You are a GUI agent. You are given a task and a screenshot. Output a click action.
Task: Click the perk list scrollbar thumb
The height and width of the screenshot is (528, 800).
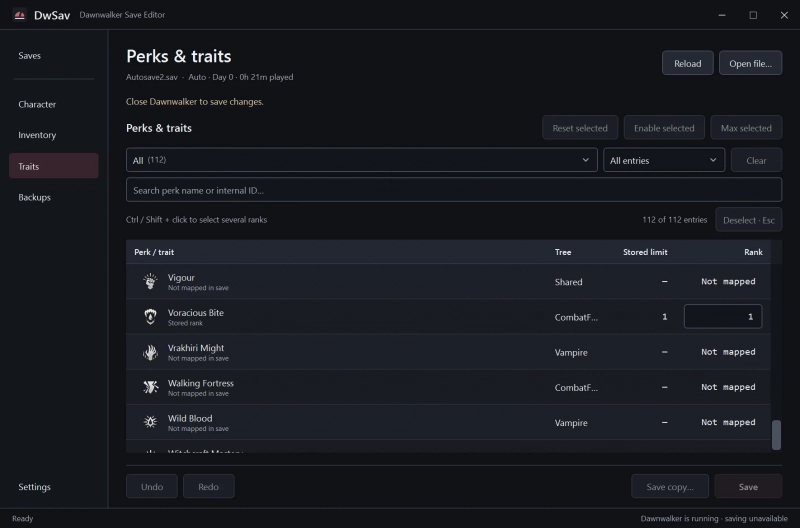[776, 435]
